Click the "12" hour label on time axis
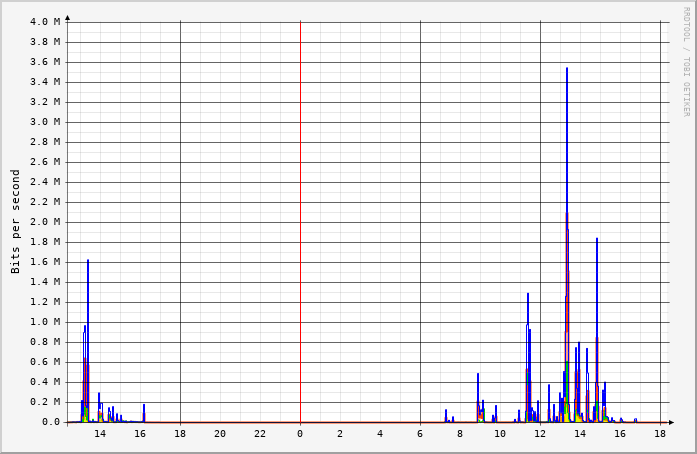 (540, 434)
